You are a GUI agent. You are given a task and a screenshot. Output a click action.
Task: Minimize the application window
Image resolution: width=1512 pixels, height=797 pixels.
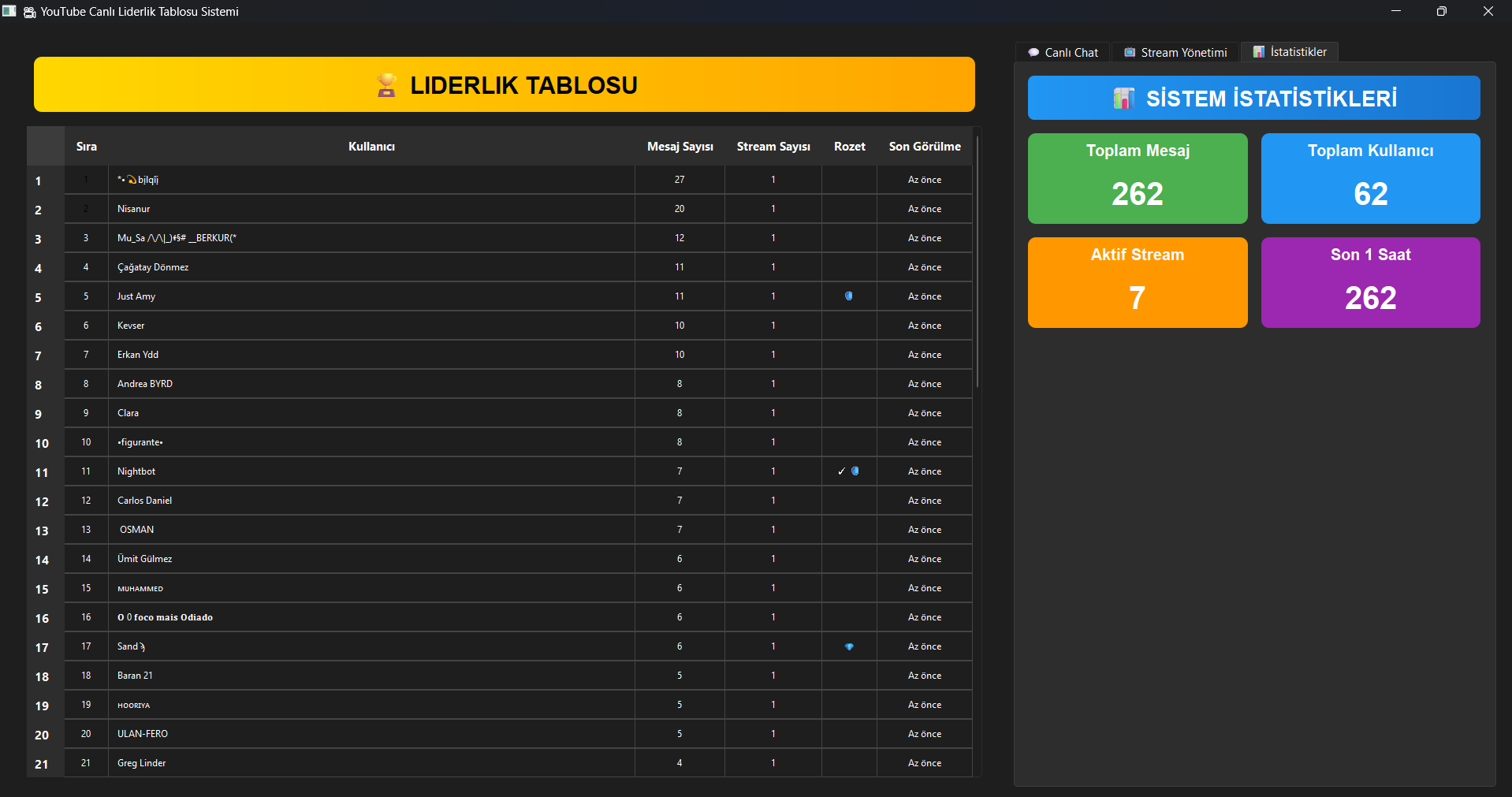click(1396, 11)
